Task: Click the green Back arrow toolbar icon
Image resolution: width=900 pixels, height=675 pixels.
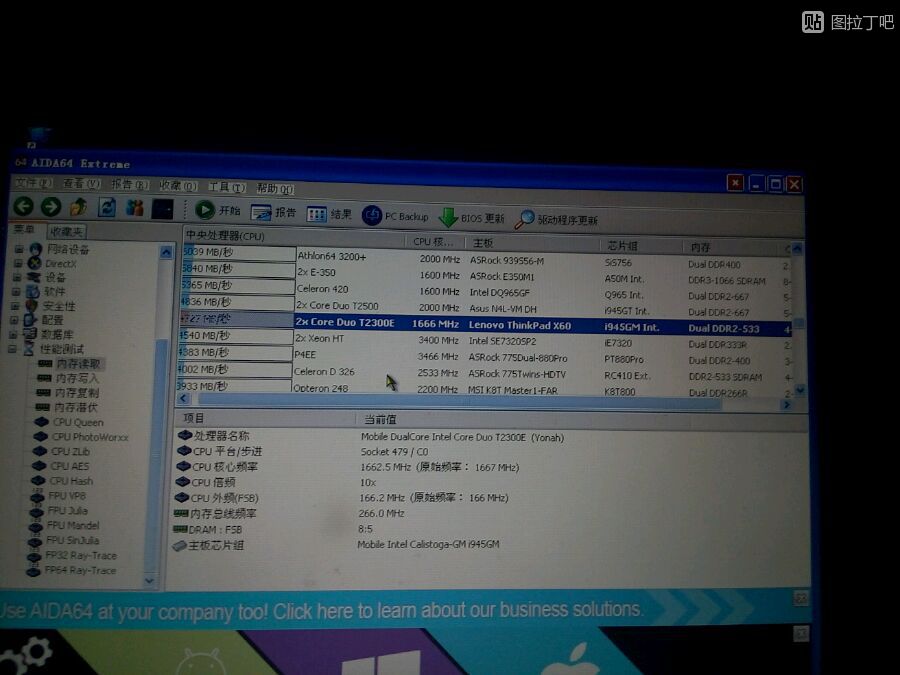Action: pyautogui.click(x=24, y=206)
